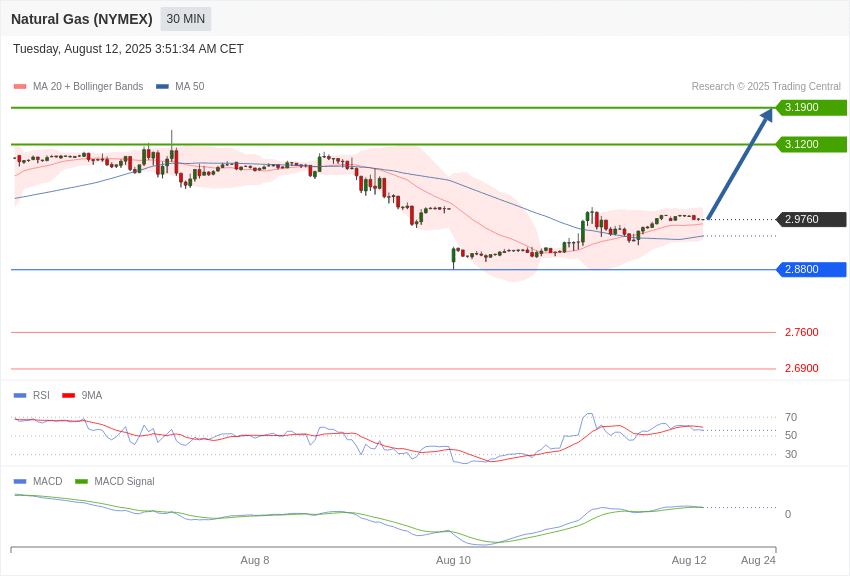
Task: Click the 30 MIN timeframe badge
Action: click(185, 19)
